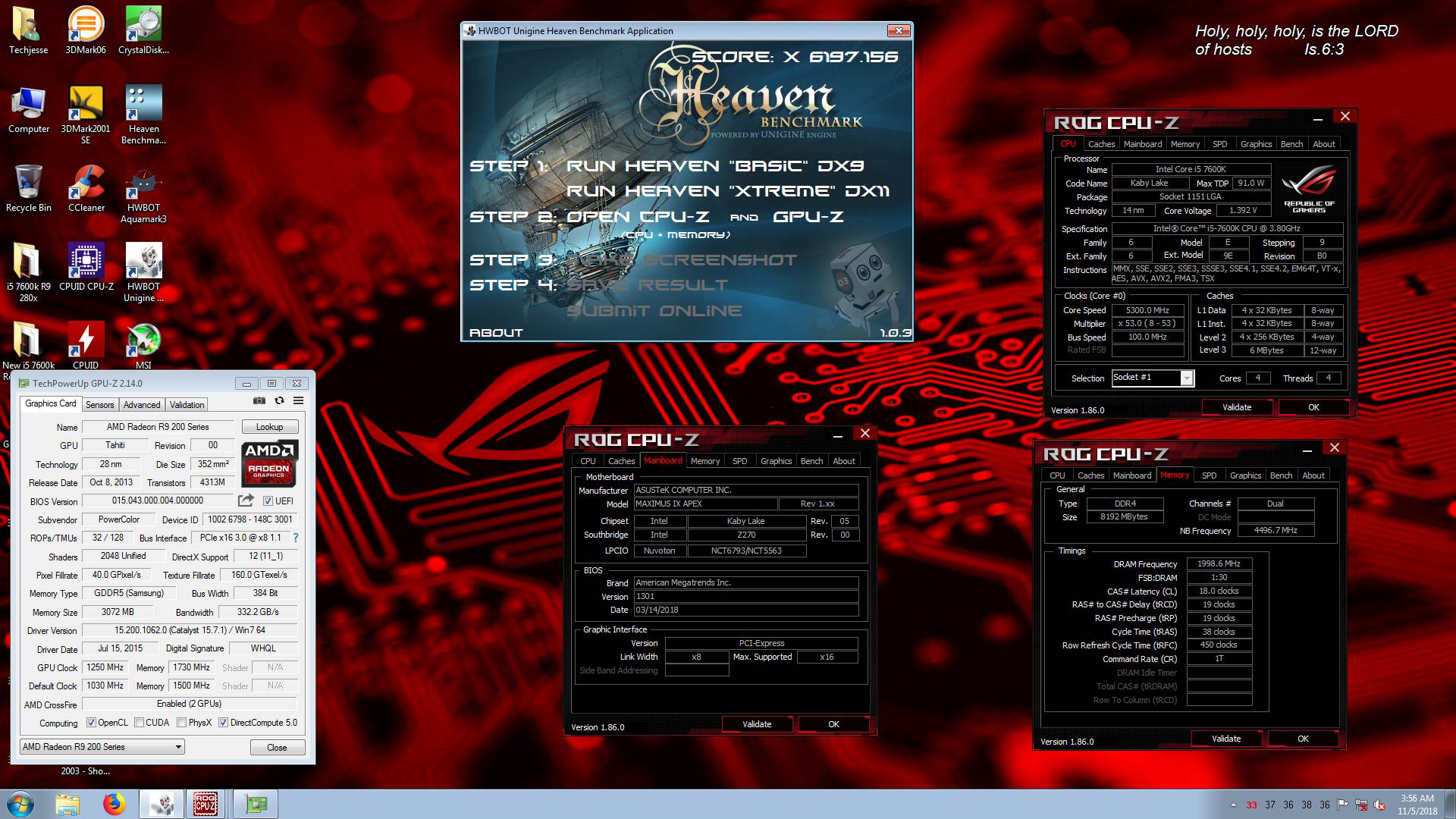Viewport: 1456px width, 819px height.
Task: Click GPU-Z link in HWBOT Heaven step 2
Action: click(x=808, y=217)
